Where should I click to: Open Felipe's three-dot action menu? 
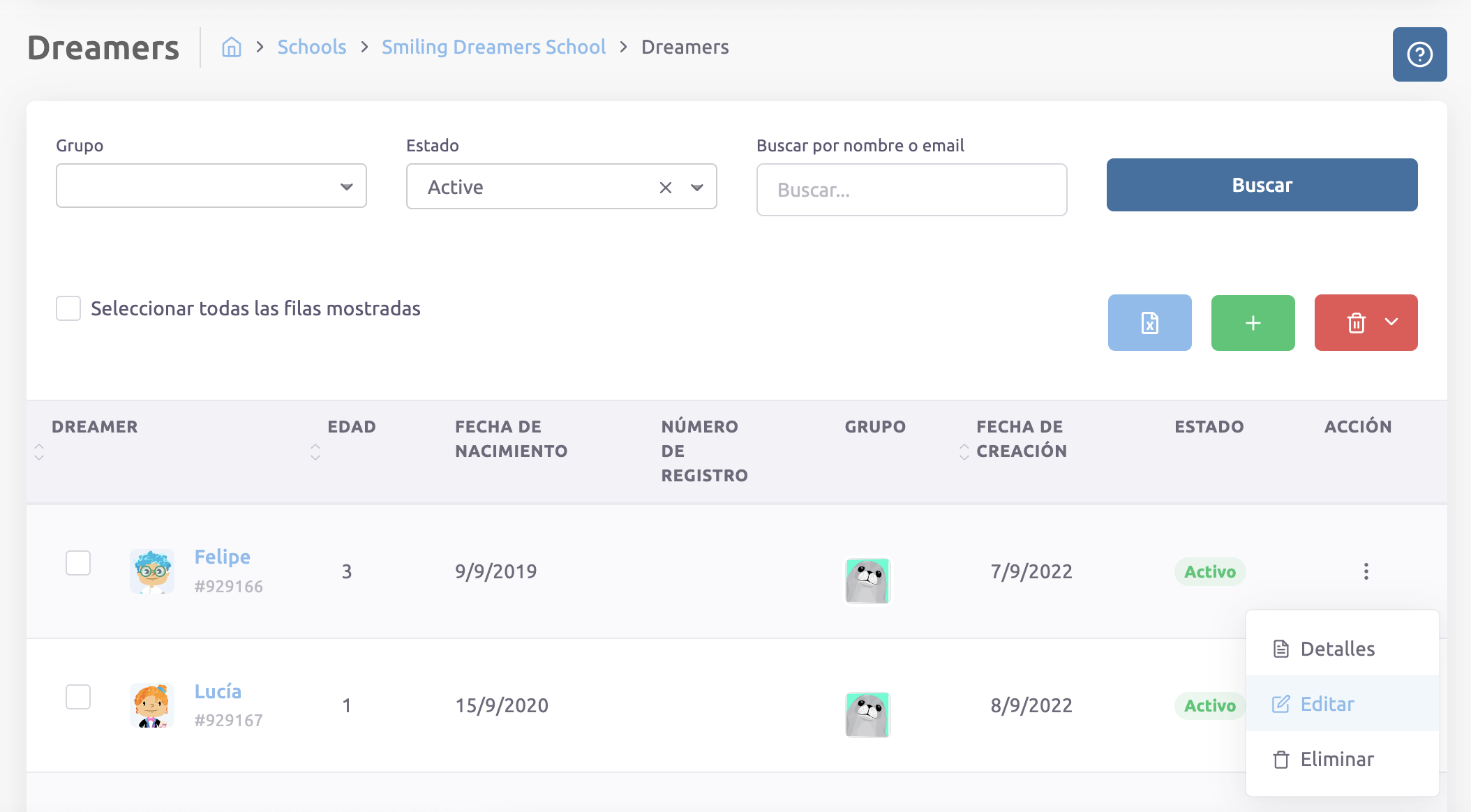tap(1366, 571)
